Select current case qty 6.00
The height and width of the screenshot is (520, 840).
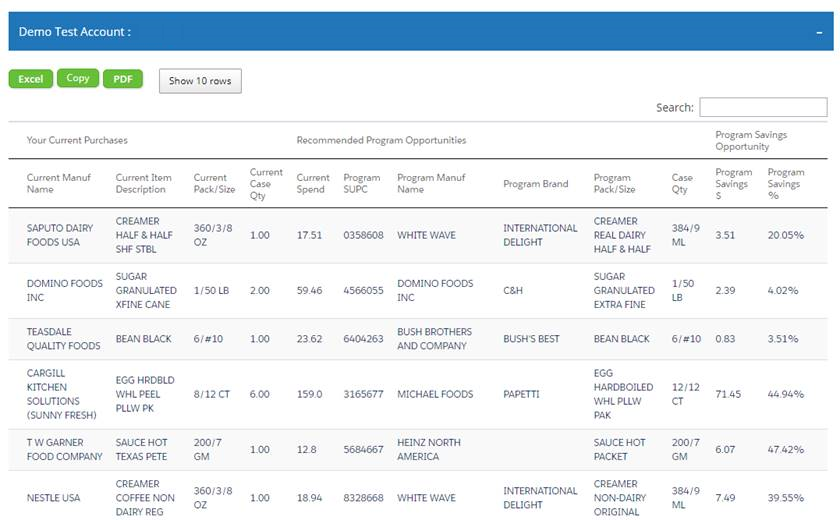click(259, 394)
